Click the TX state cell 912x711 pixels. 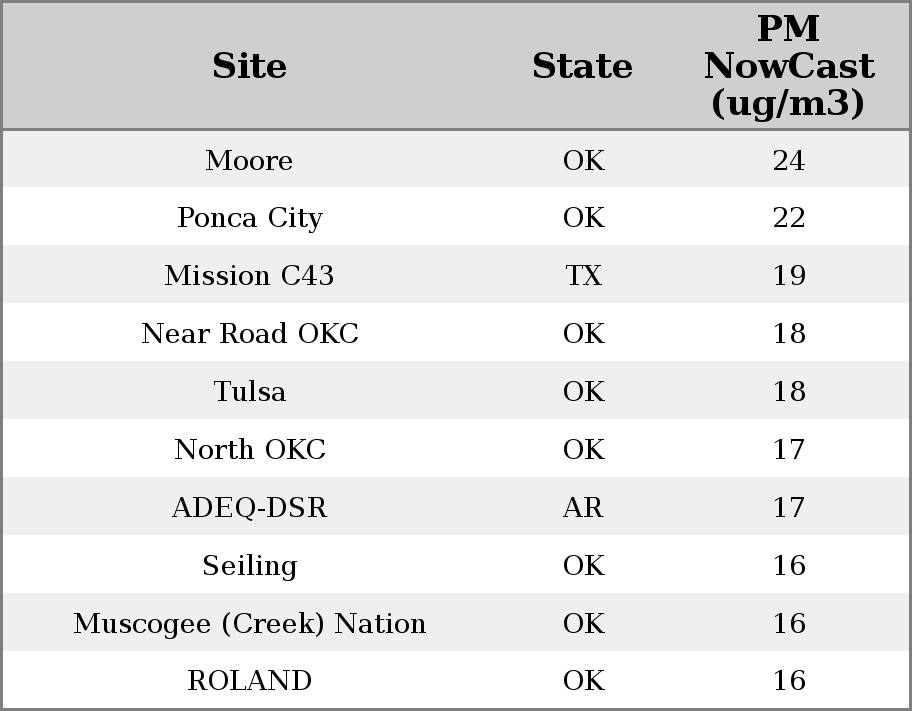pos(583,275)
